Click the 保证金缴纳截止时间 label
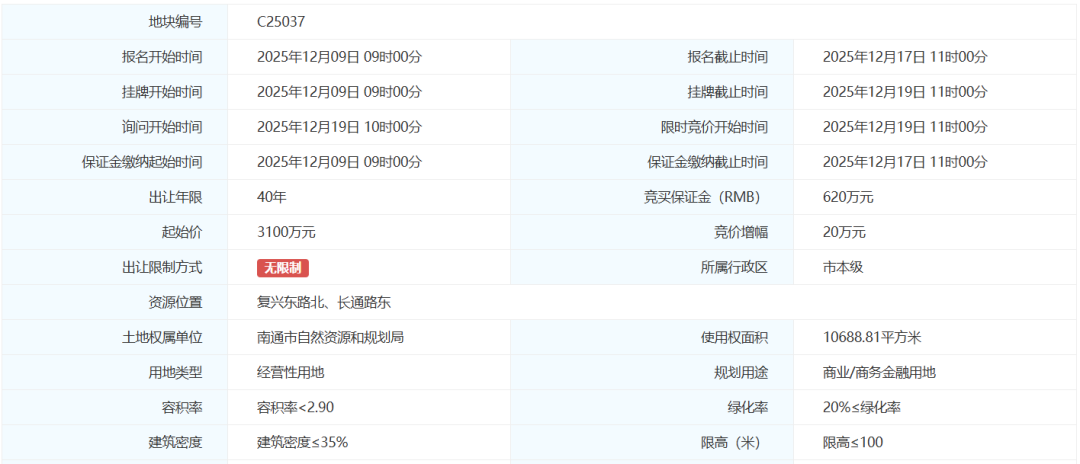 707,162
